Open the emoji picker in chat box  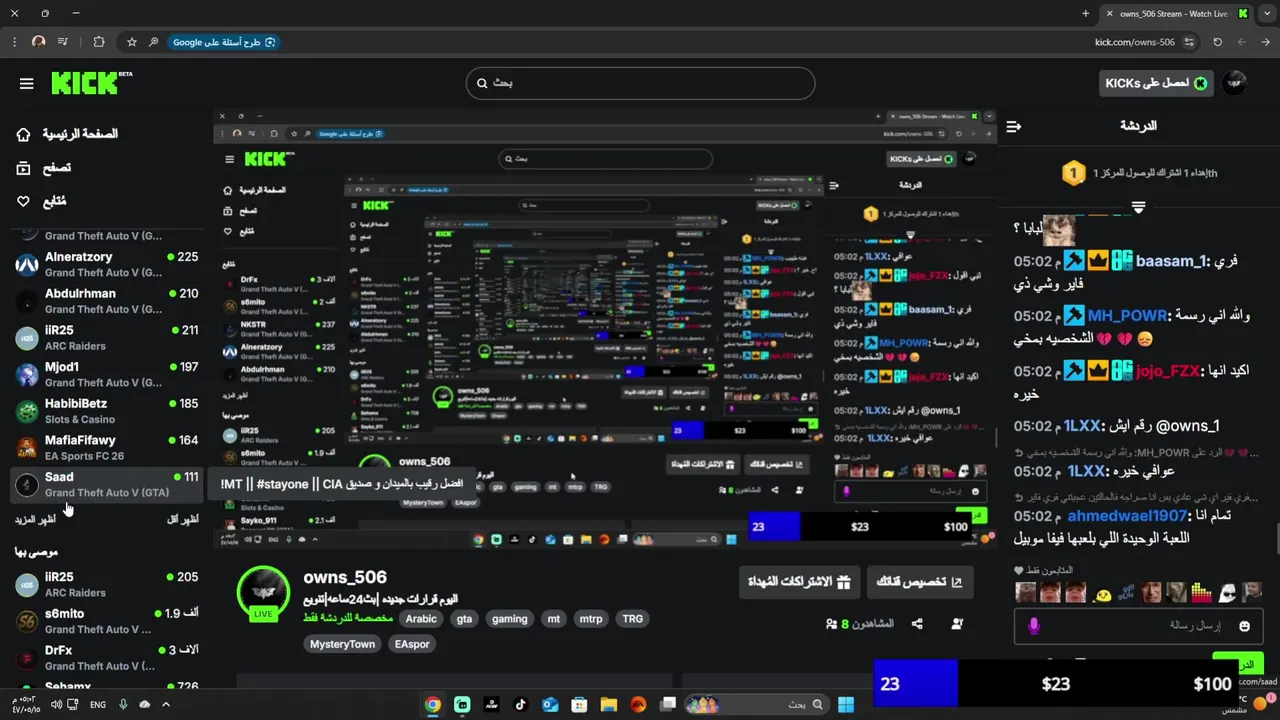[1244, 626]
